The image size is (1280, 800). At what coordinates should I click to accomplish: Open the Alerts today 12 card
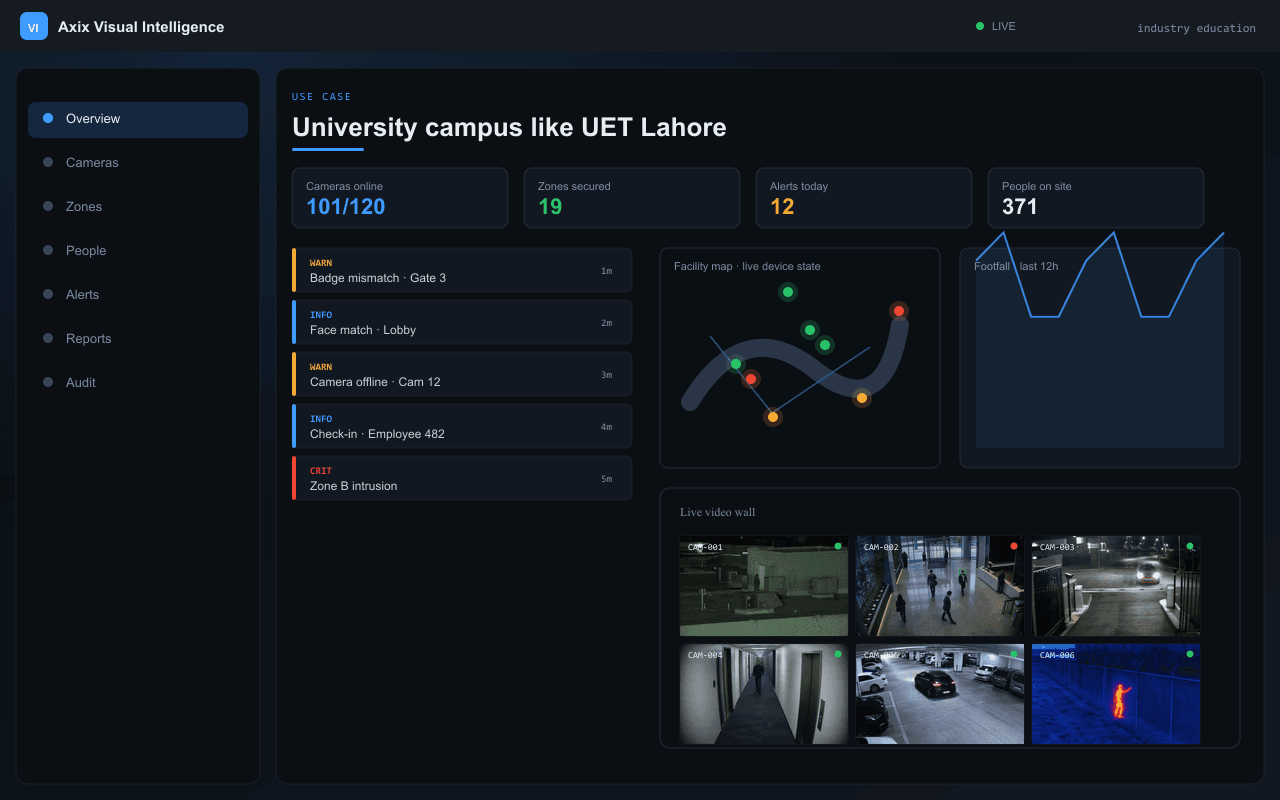click(x=864, y=198)
